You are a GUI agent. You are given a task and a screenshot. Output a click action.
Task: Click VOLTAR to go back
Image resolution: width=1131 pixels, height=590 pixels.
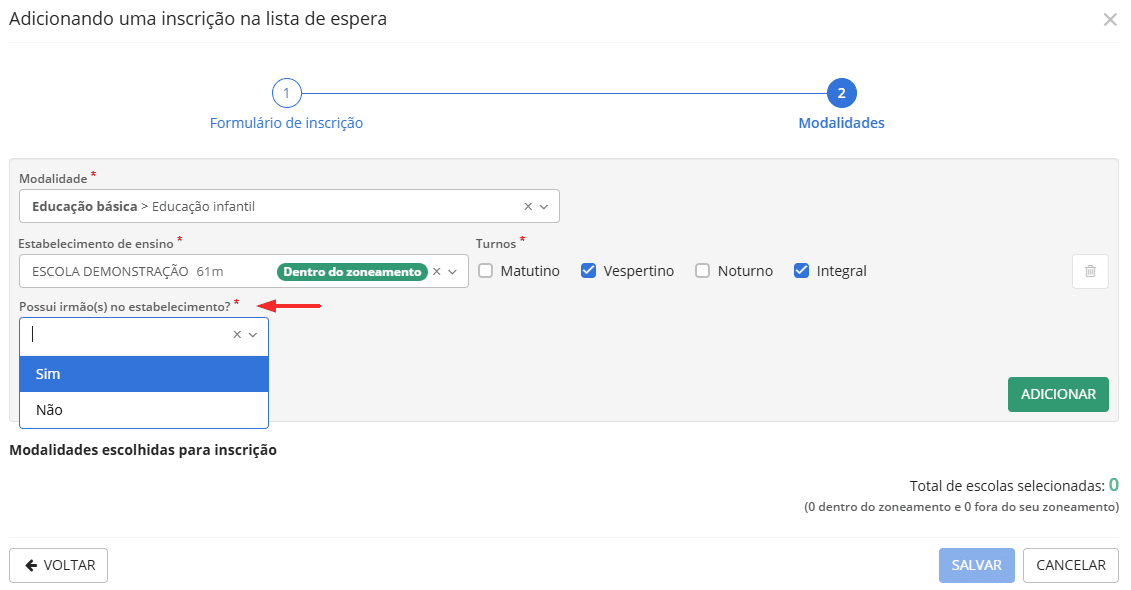coord(58,564)
